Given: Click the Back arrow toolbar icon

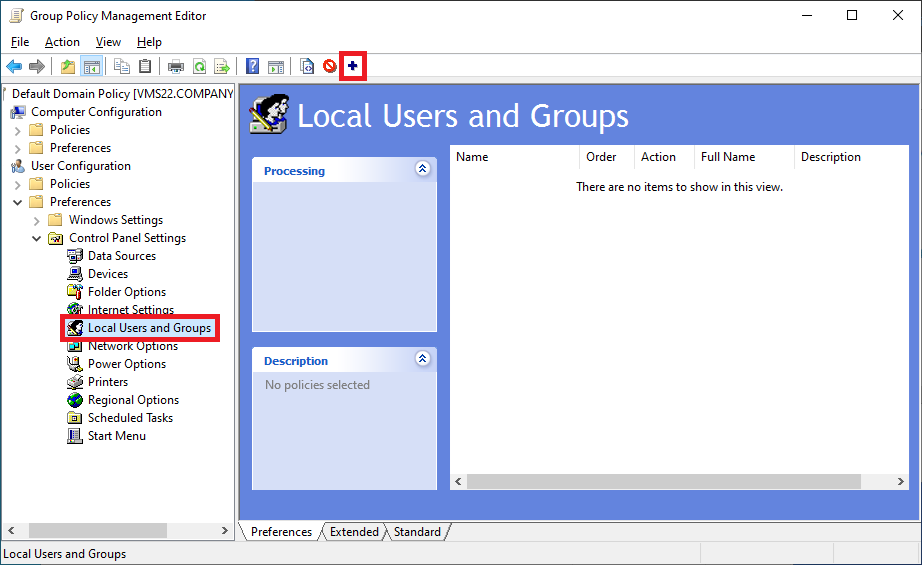Looking at the screenshot, I should [x=14, y=66].
